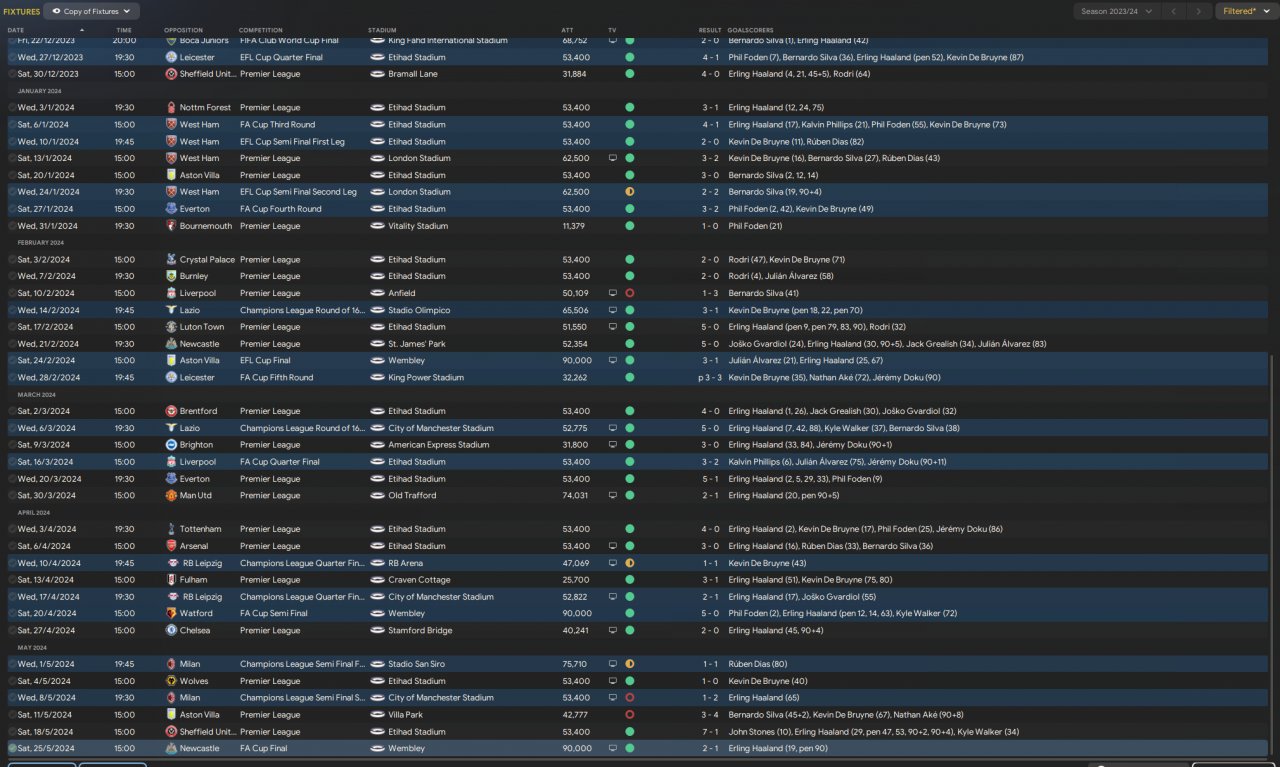Toggle the selection circle for Sat, 27/4/2024
The image size is (1280, 767).
pos(12,630)
